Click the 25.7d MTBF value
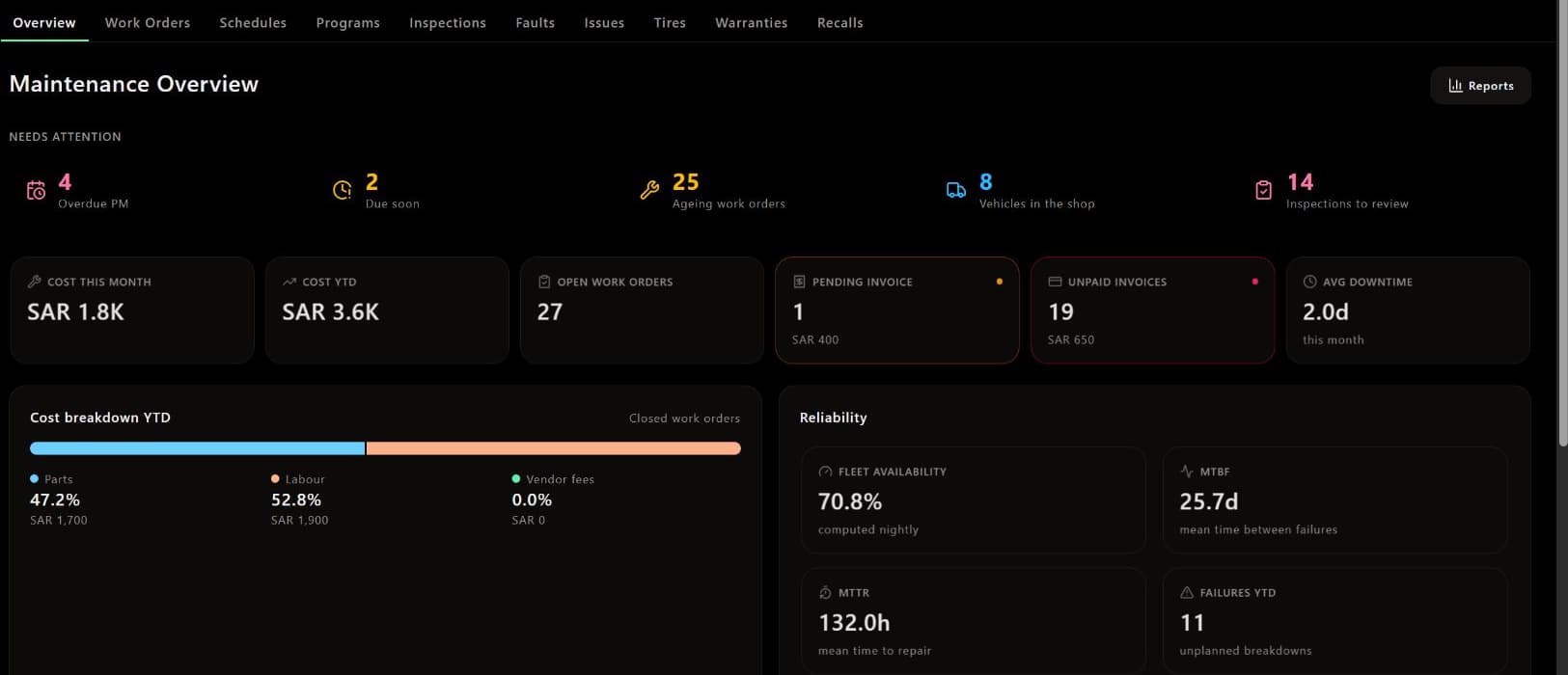 [x=1209, y=501]
